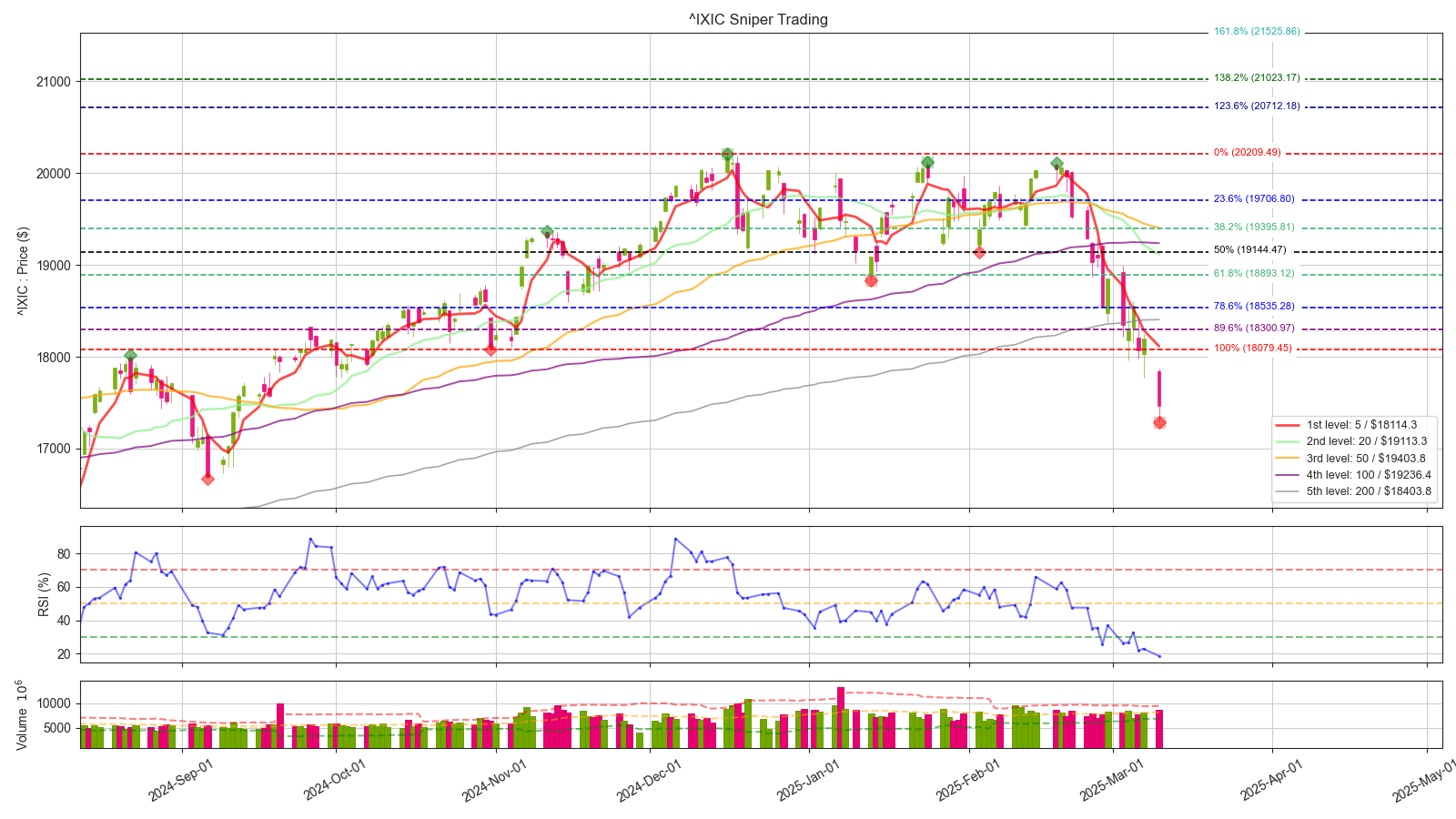The image size is (1456, 819).
Task: Click the red line swatch for 1st level in legend
Action: (1289, 425)
